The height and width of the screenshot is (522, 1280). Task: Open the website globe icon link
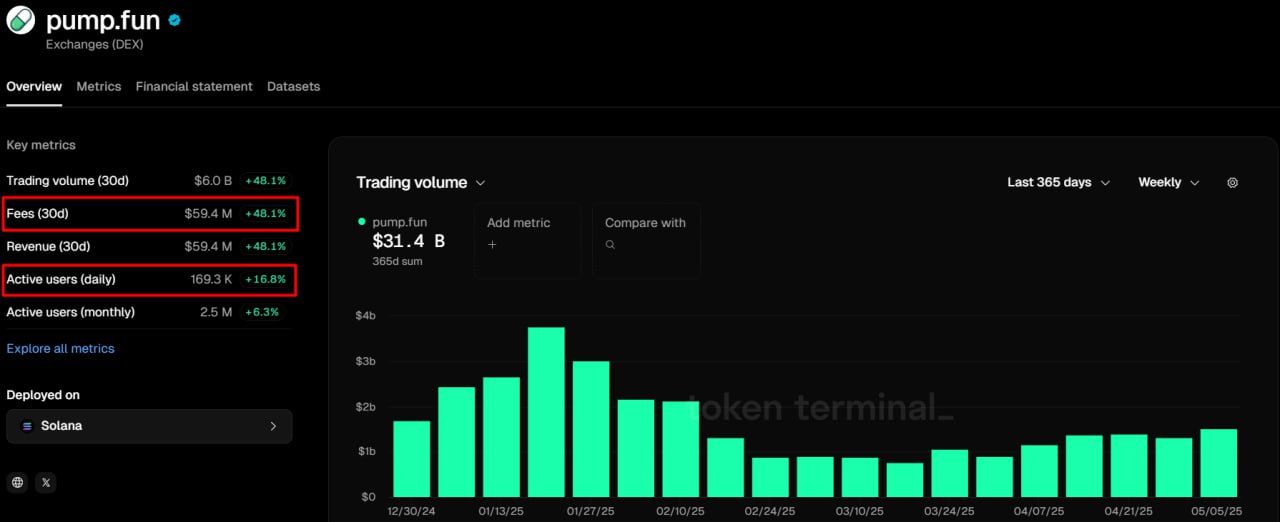point(18,482)
